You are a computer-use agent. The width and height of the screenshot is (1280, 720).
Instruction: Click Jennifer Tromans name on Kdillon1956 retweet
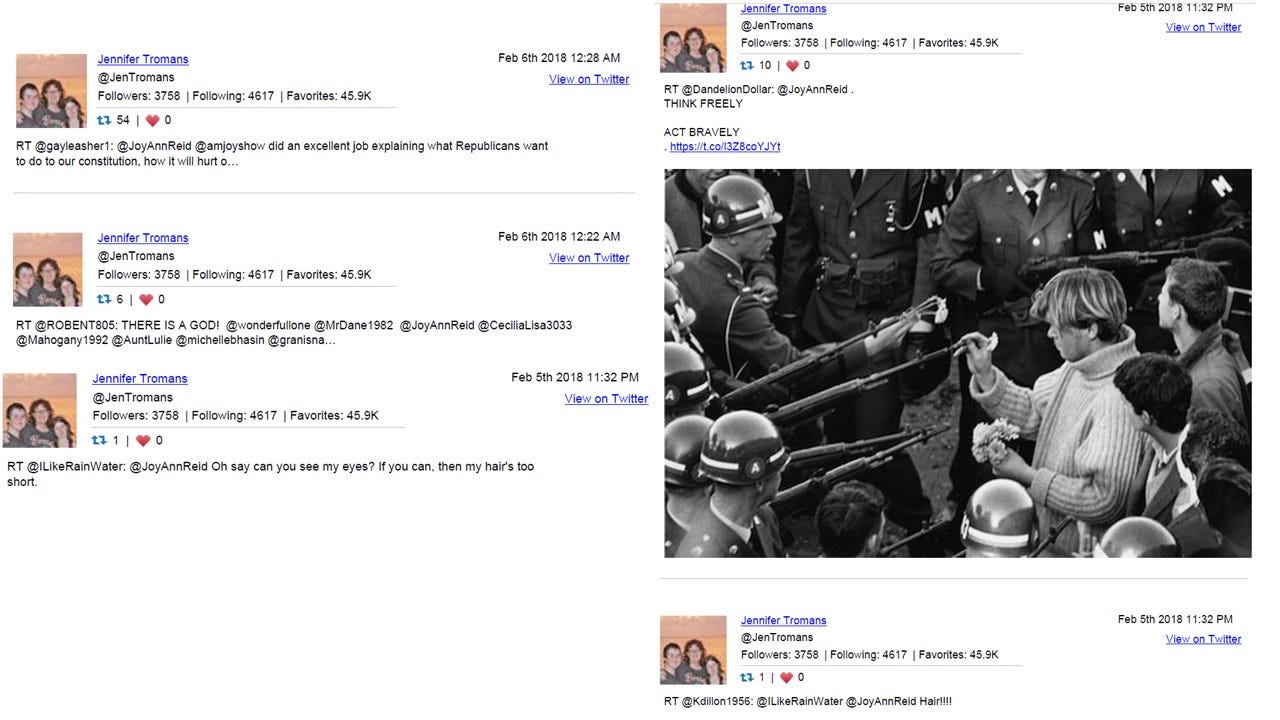[783, 621]
